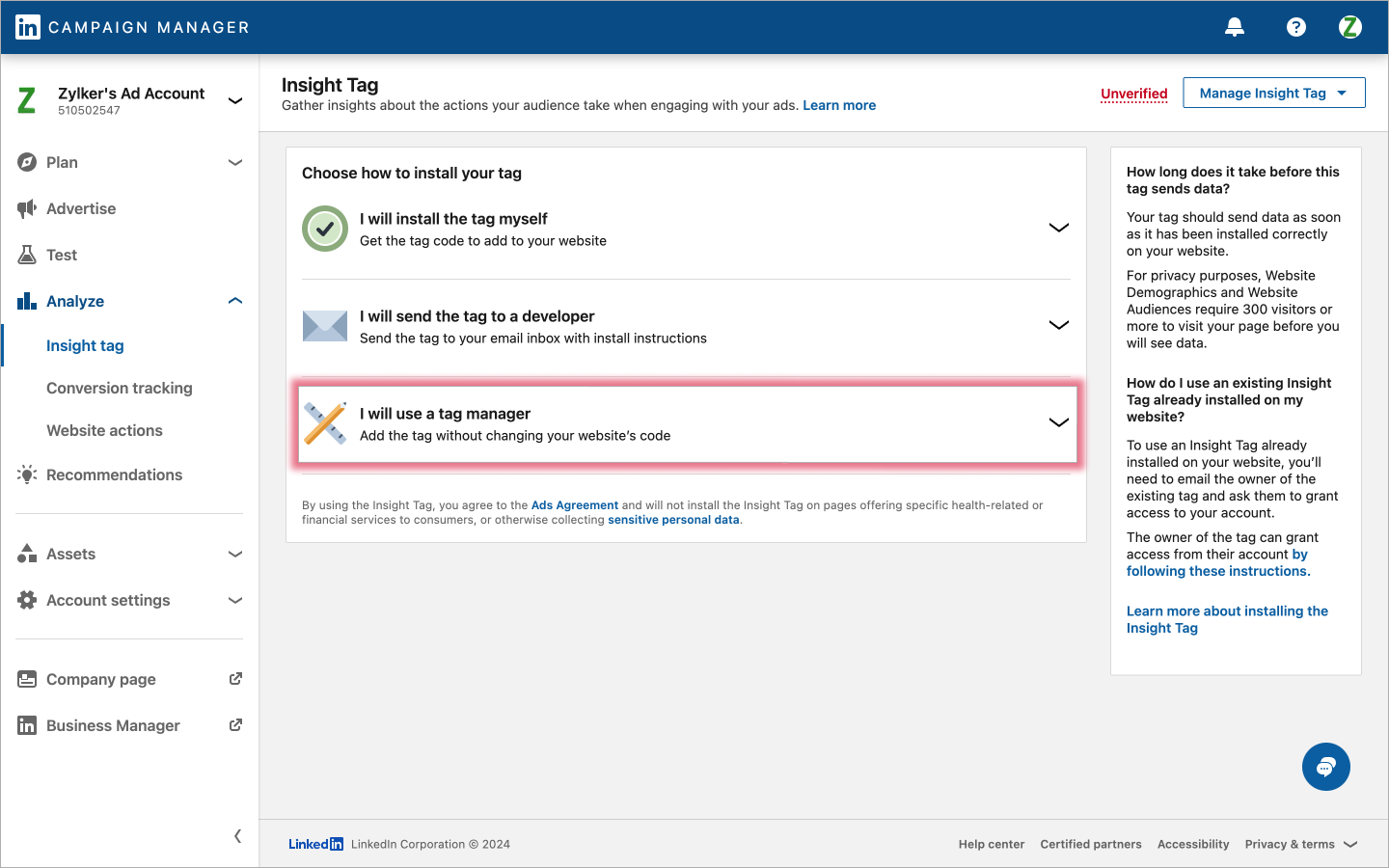This screenshot has width=1389, height=868.
Task: Collapse the Analyze section chevron
Action: coord(235,301)
